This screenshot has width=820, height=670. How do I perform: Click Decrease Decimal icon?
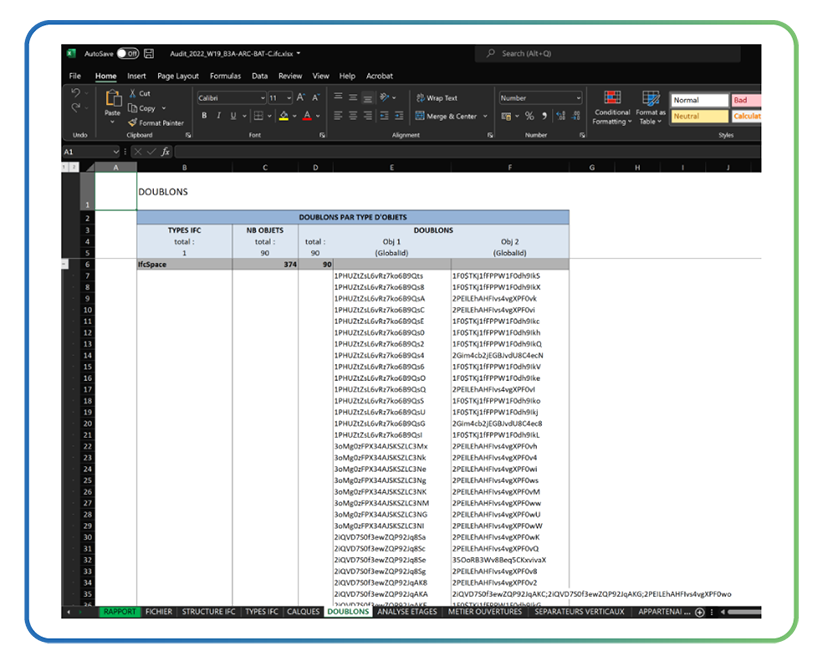(x=576, y=116)
